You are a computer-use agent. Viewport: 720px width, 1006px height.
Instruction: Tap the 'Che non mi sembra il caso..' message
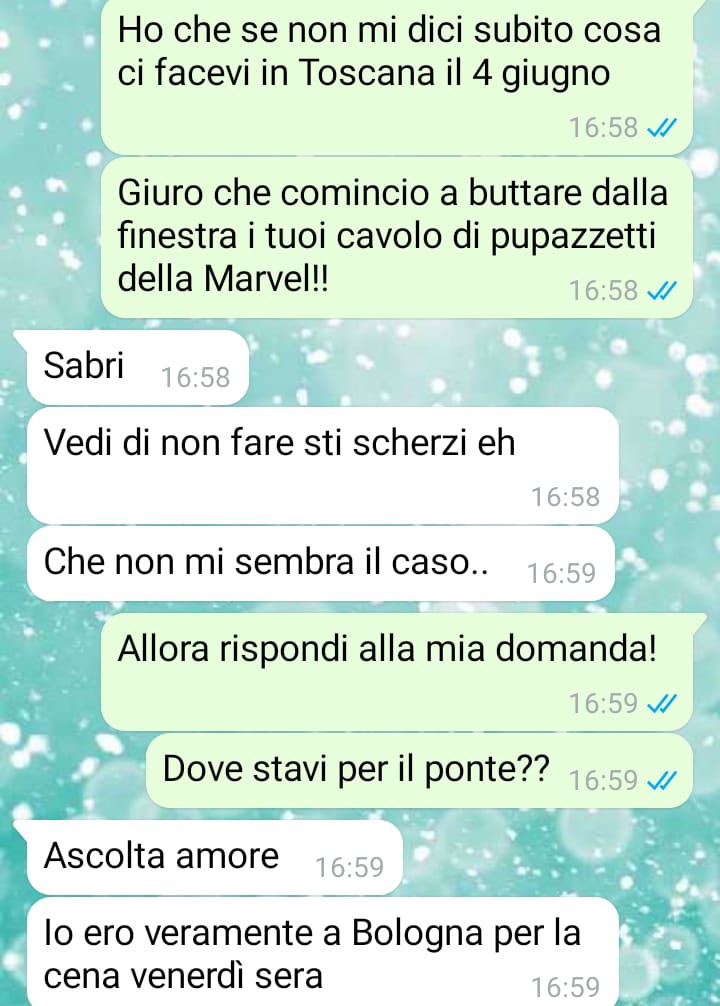pos(320,564)
